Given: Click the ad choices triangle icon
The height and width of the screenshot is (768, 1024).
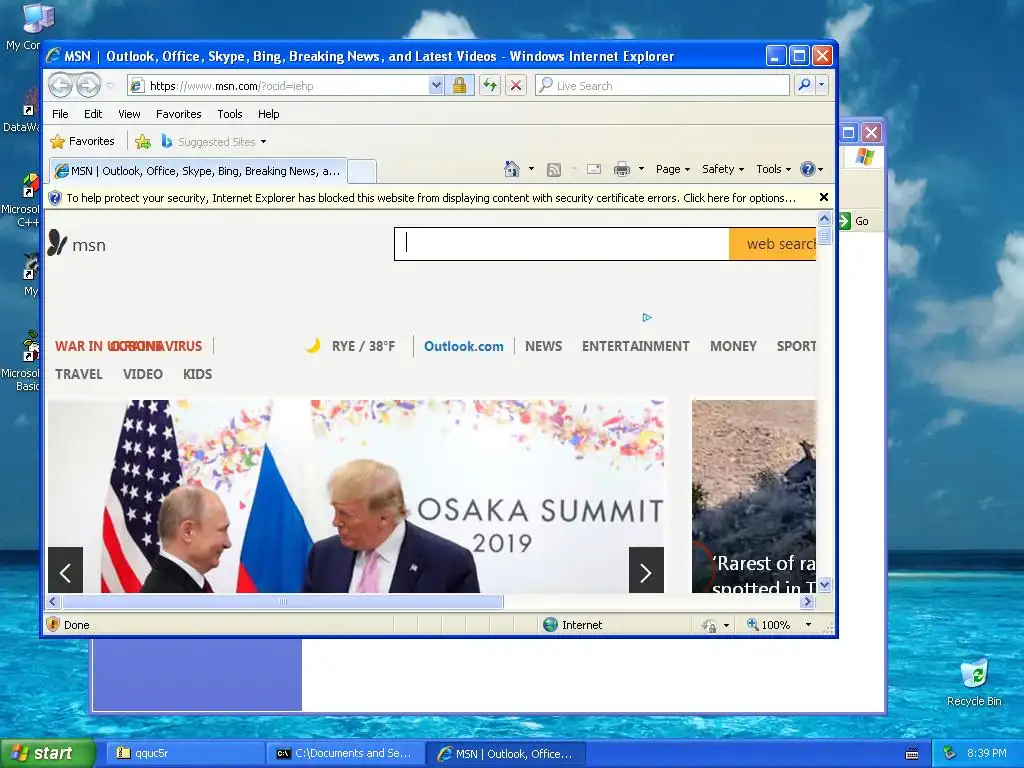Looking at the screenshot, I should click(647, 317).
